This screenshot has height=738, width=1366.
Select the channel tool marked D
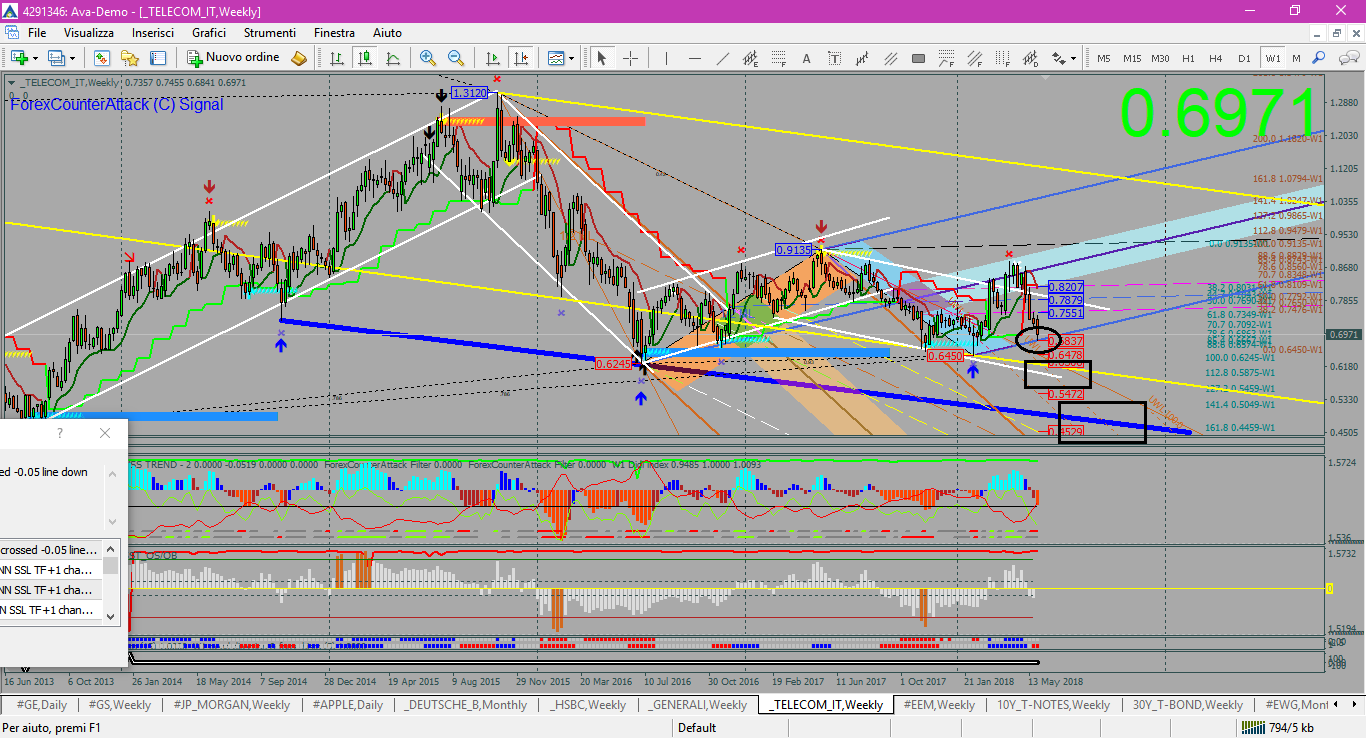(x=1031, y=58)
